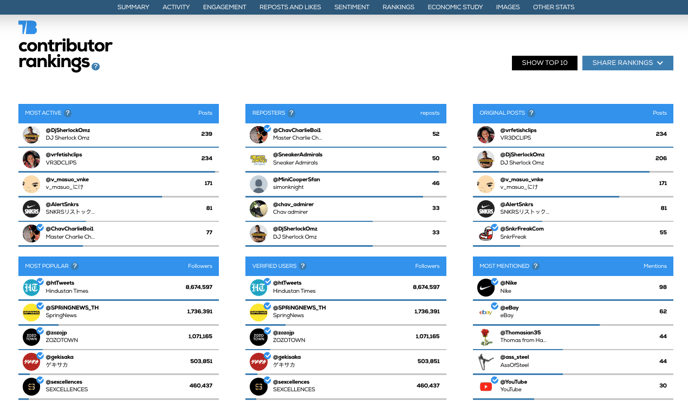Click the TB logo icon
Screen dimensions: 688x401
pos(28,27)
